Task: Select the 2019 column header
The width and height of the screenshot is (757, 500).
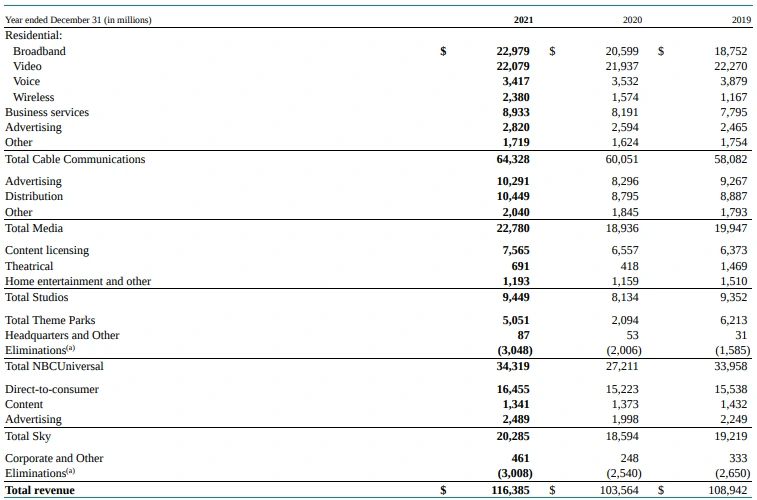Action: point(742,20)
